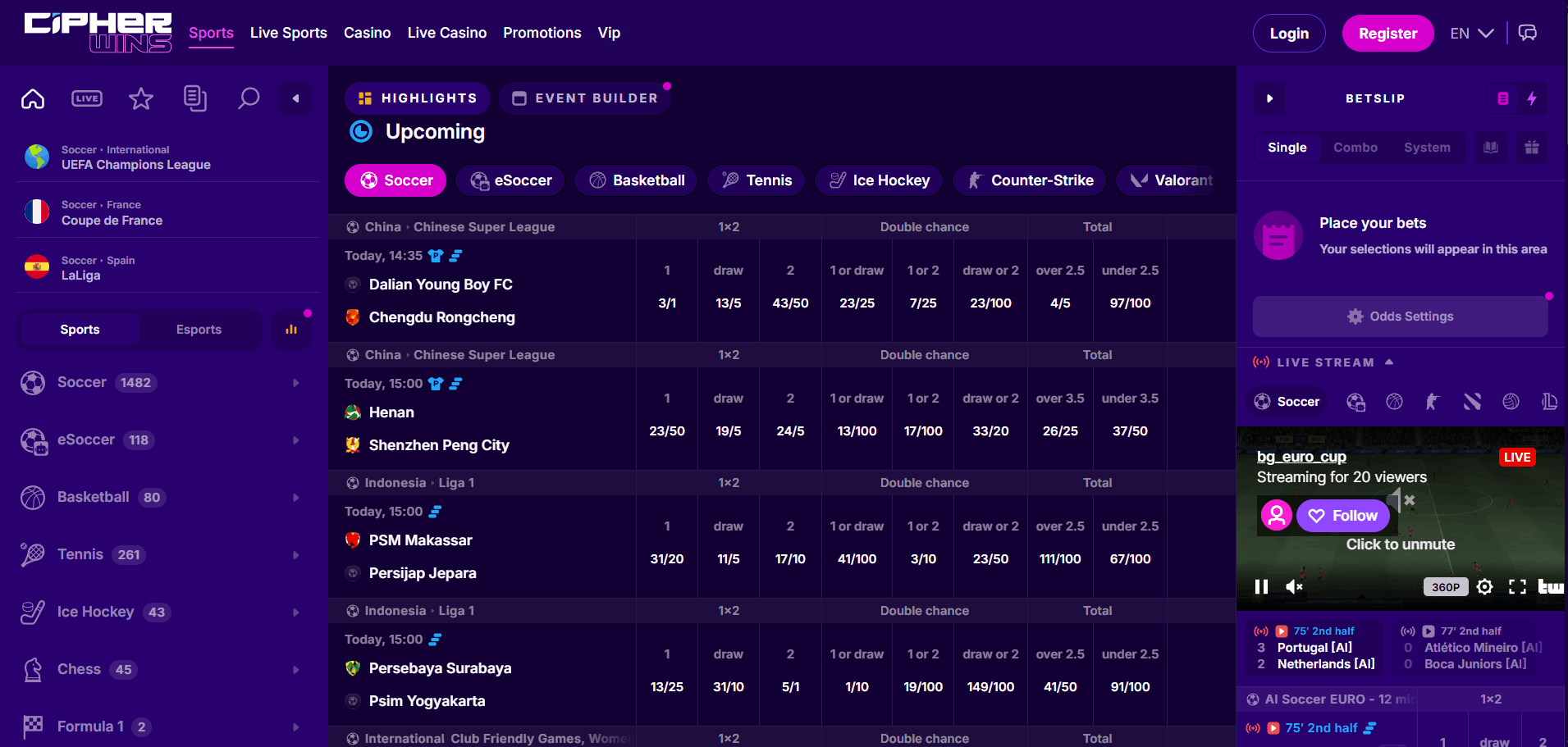The image size is (1568, 747).
Task: Open LaLiga league link
Action: [x=80, y=276]
